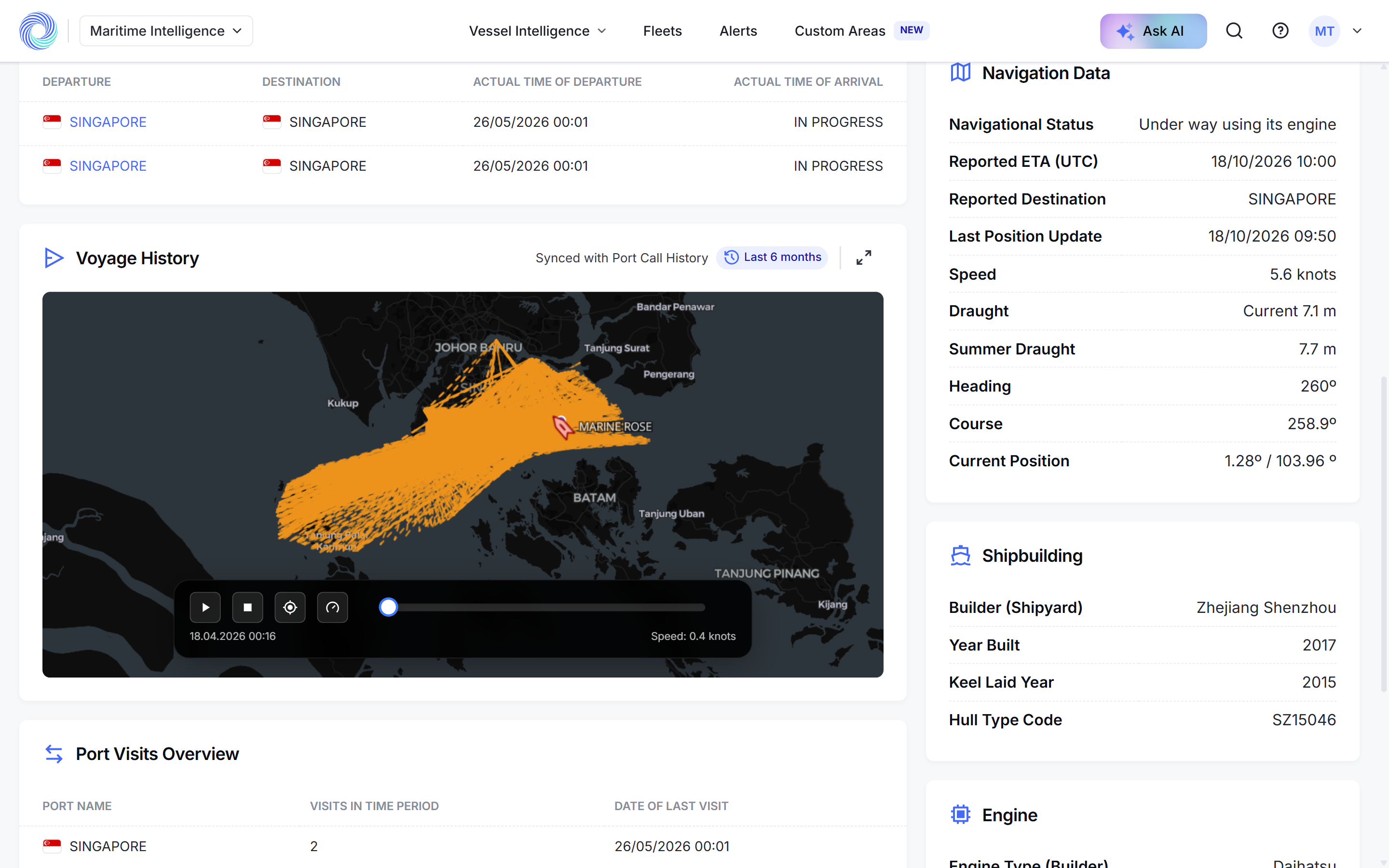Click Singapore flag in second destination cell

coord(272,165)
